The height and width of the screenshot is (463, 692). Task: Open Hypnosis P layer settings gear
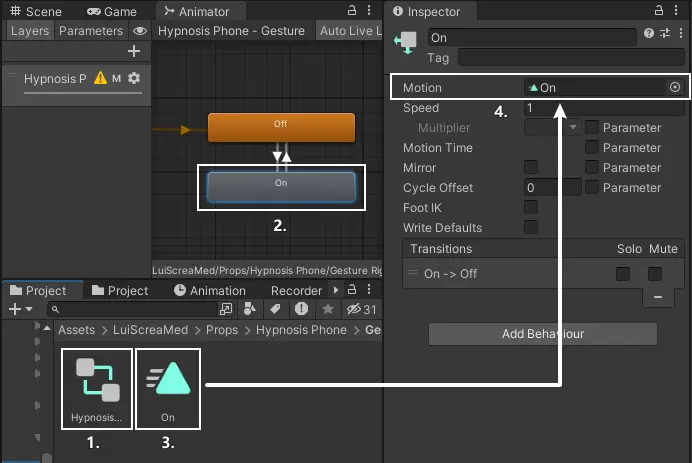pyautogui.click(x=134, y=79)
